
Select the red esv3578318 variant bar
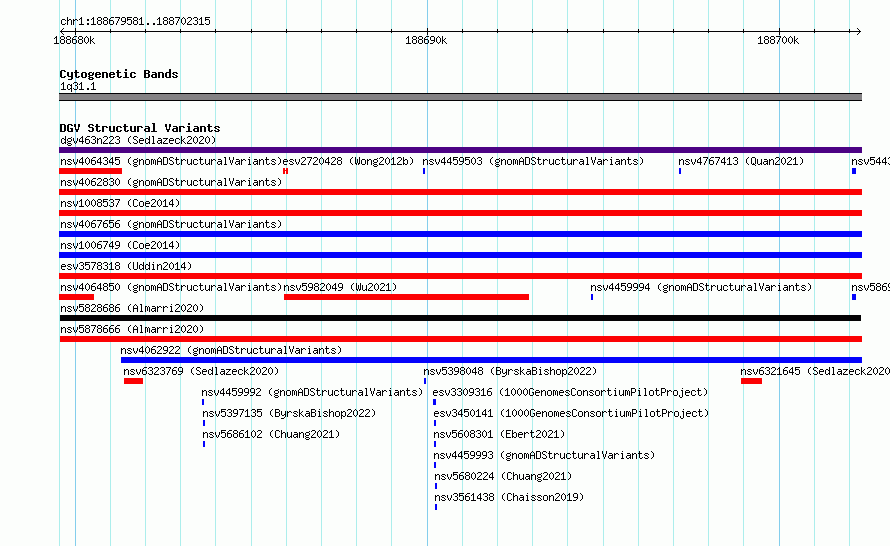coord(460,276)
